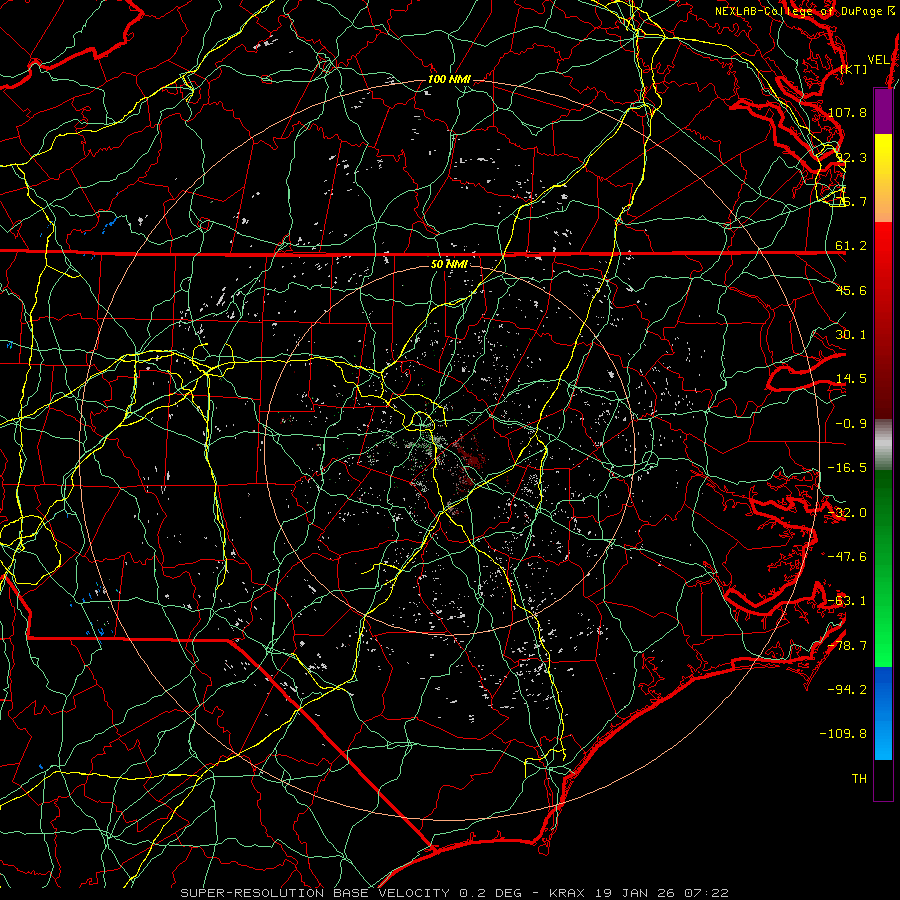
Task: Click the -63.1 legend value
Action: [x=847, y=601]
